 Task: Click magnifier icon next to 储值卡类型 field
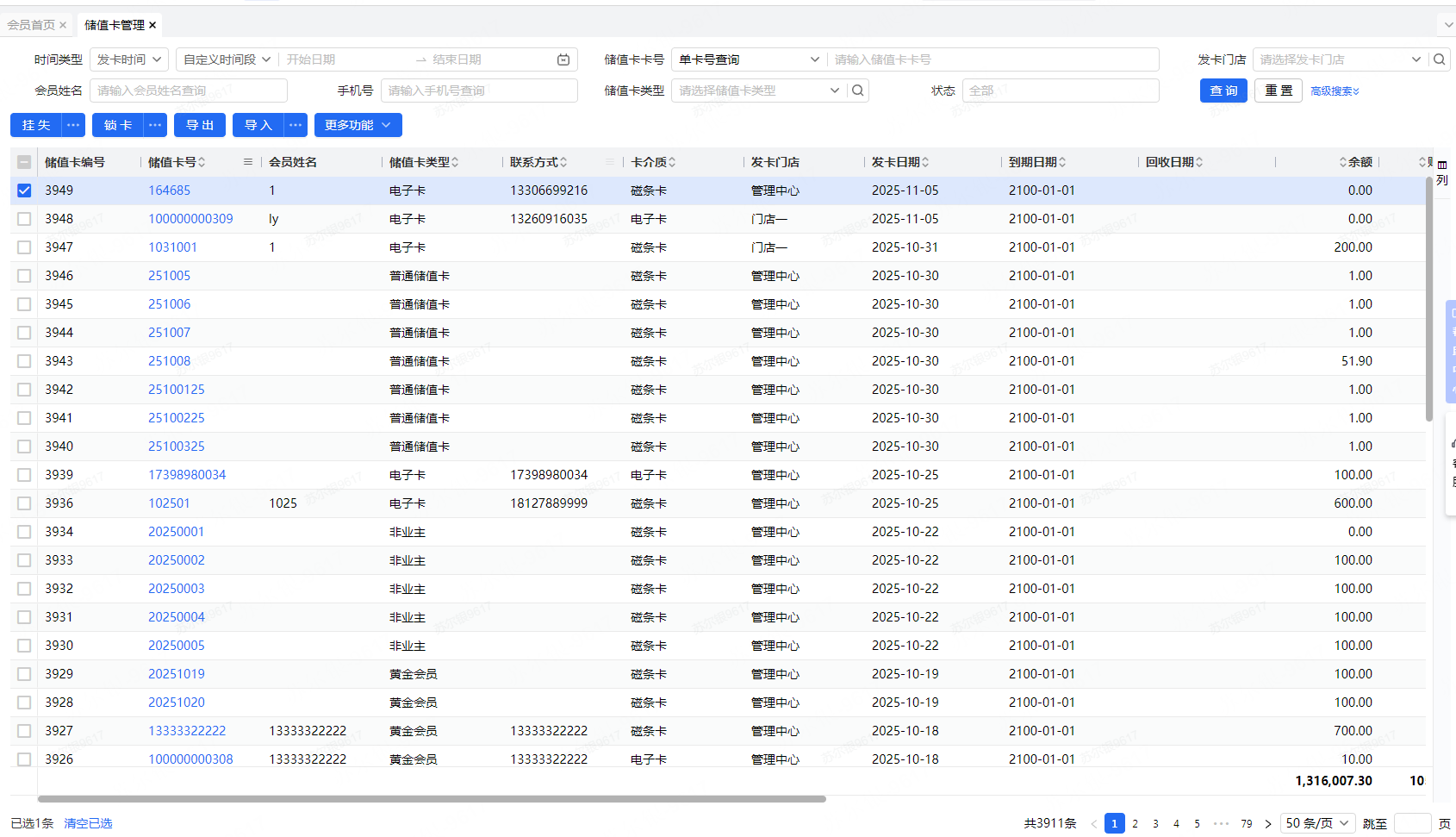[857, 91]
